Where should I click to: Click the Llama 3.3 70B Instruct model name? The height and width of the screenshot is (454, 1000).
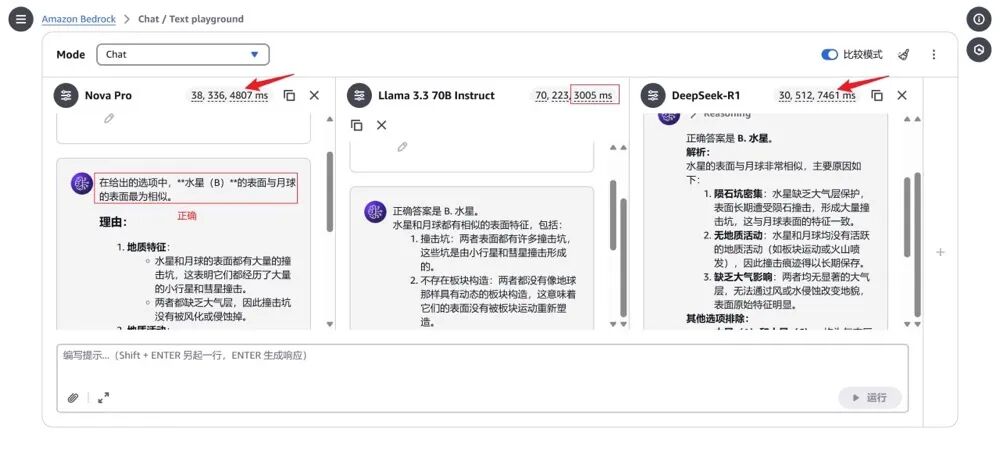(436, 96)
